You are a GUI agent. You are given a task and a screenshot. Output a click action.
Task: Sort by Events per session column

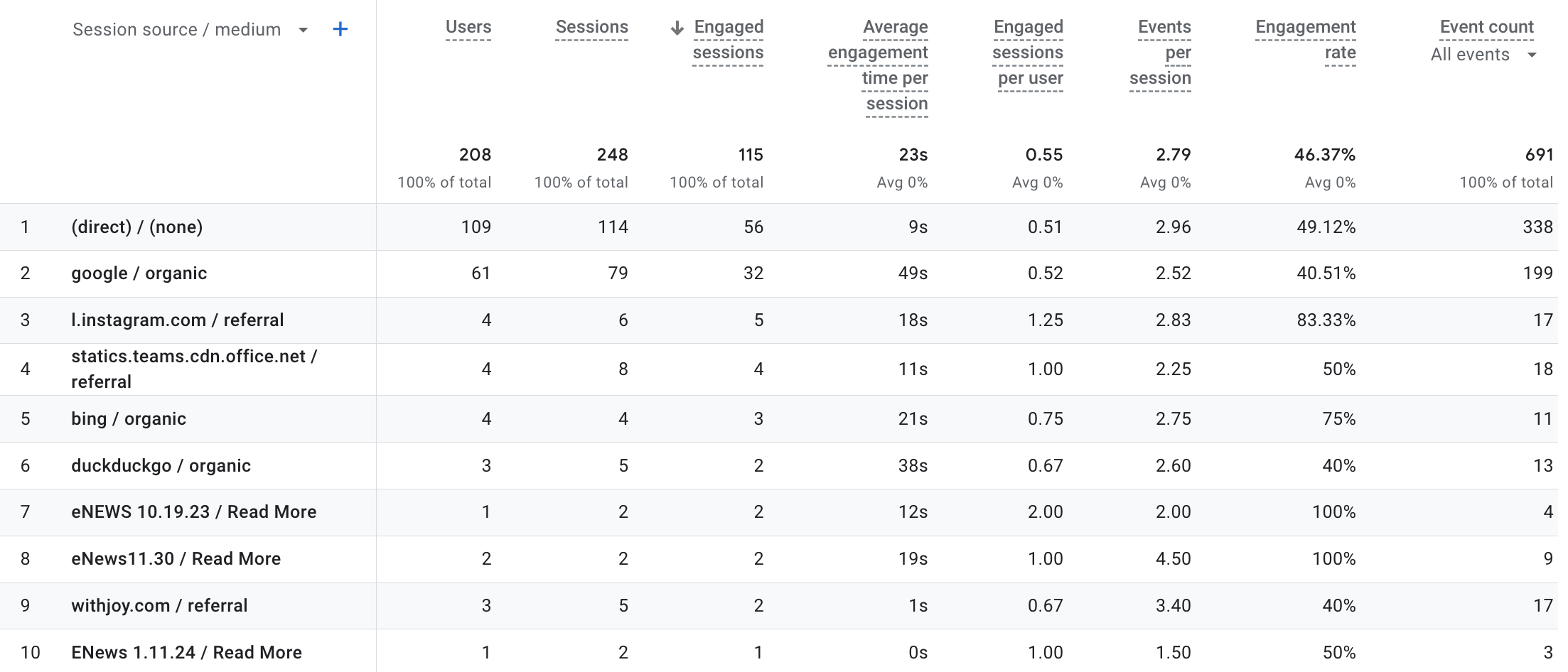(1161, 53)
